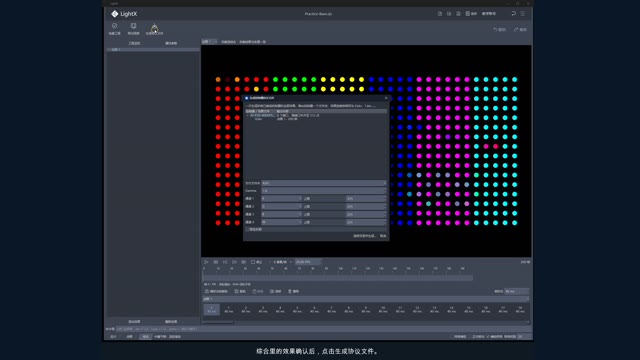The height and width of the screenshot is (360, 640).
Task: Click the curved arrow icon beside hamburger menu
Action: (x=513, y=13)
